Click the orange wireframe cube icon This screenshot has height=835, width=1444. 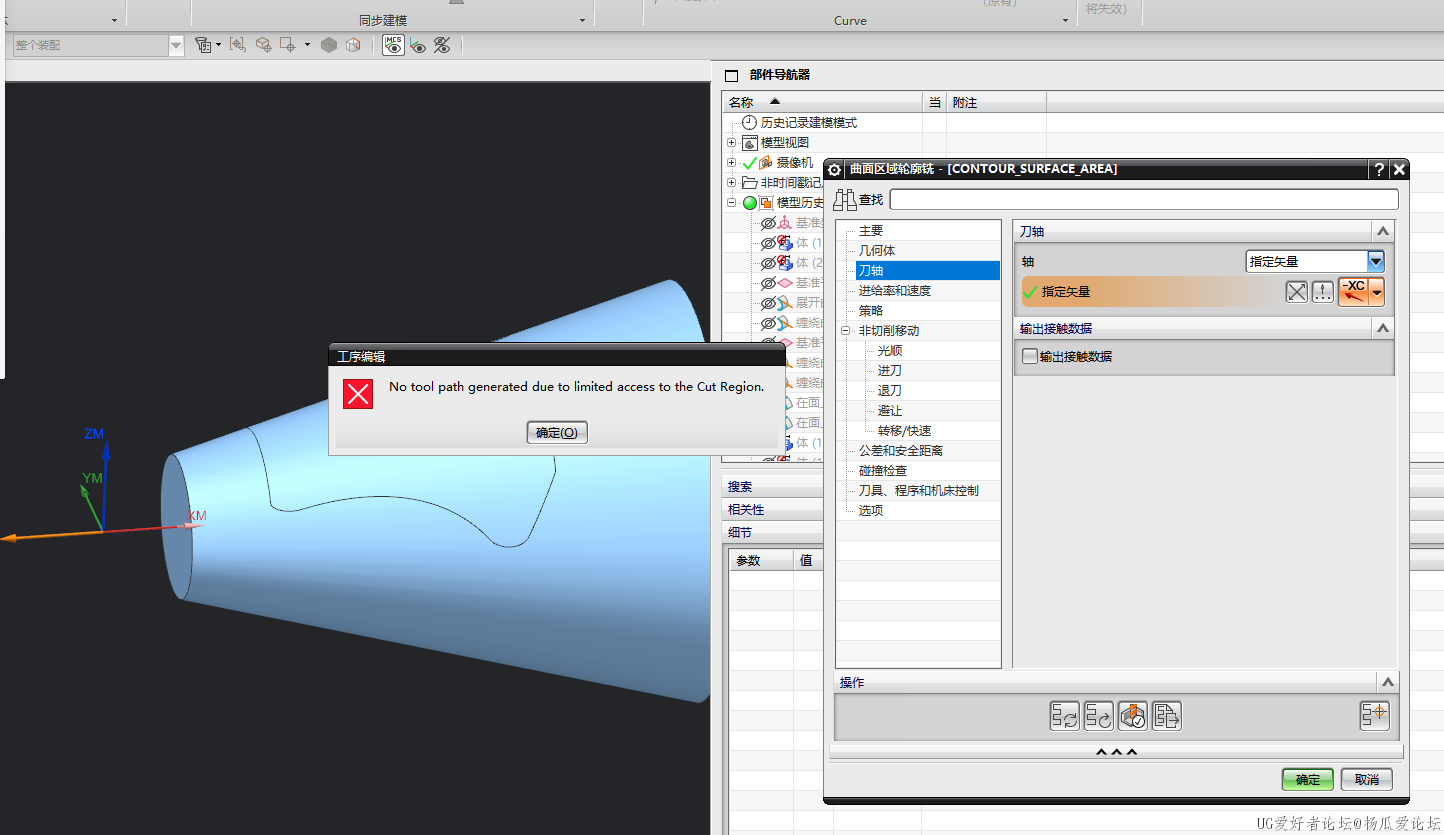[353, 45]
